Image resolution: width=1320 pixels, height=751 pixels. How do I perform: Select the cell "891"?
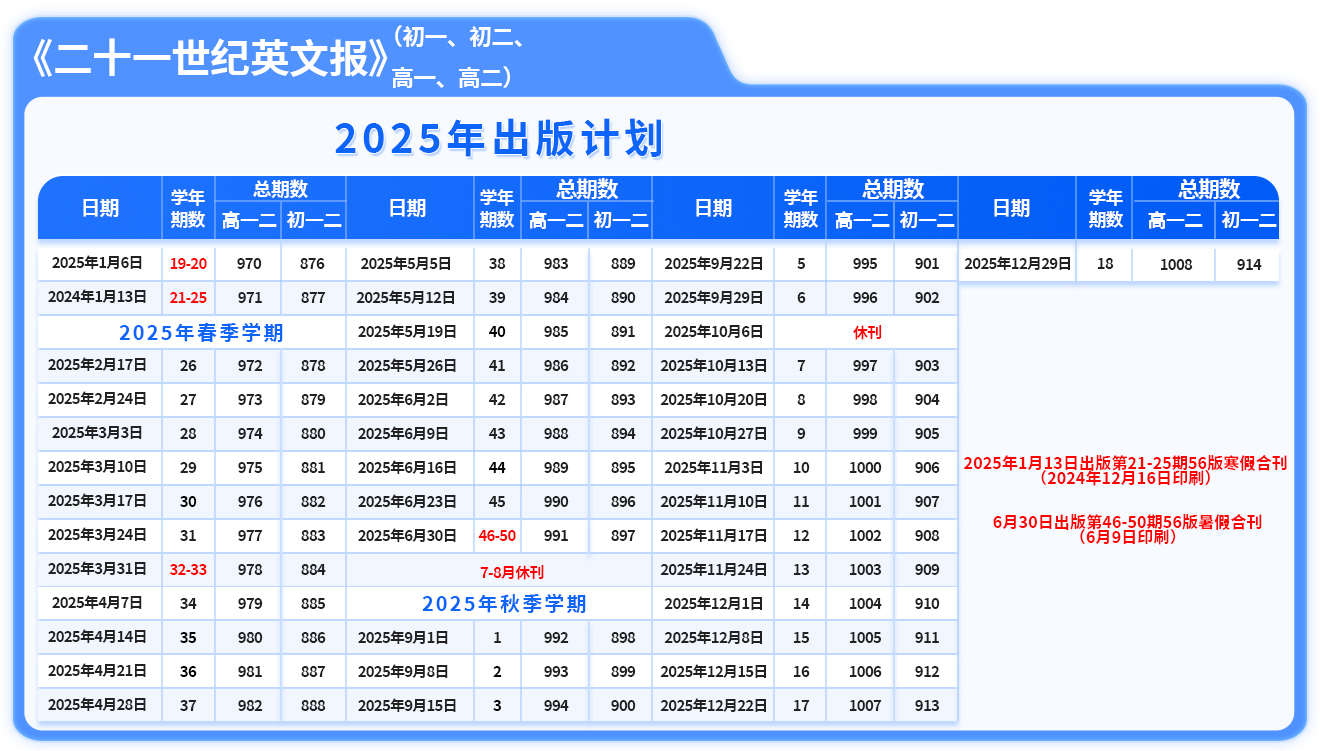(622, 332)
